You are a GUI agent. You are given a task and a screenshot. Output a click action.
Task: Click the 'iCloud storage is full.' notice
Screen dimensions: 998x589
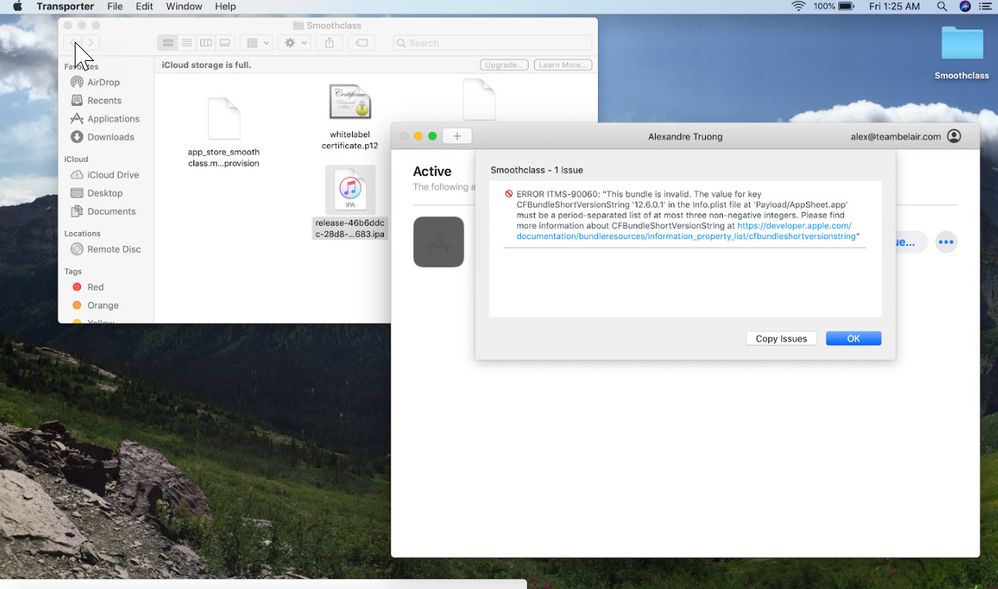click(206, 65)
